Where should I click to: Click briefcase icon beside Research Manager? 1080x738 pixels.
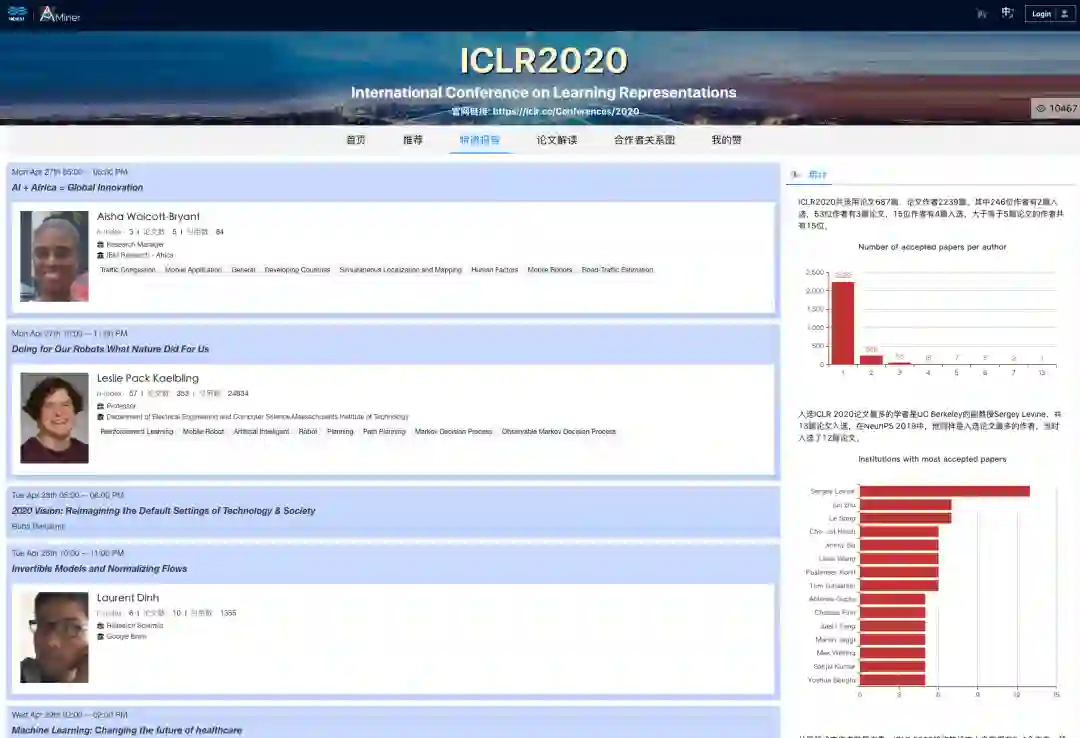(101, 245)
